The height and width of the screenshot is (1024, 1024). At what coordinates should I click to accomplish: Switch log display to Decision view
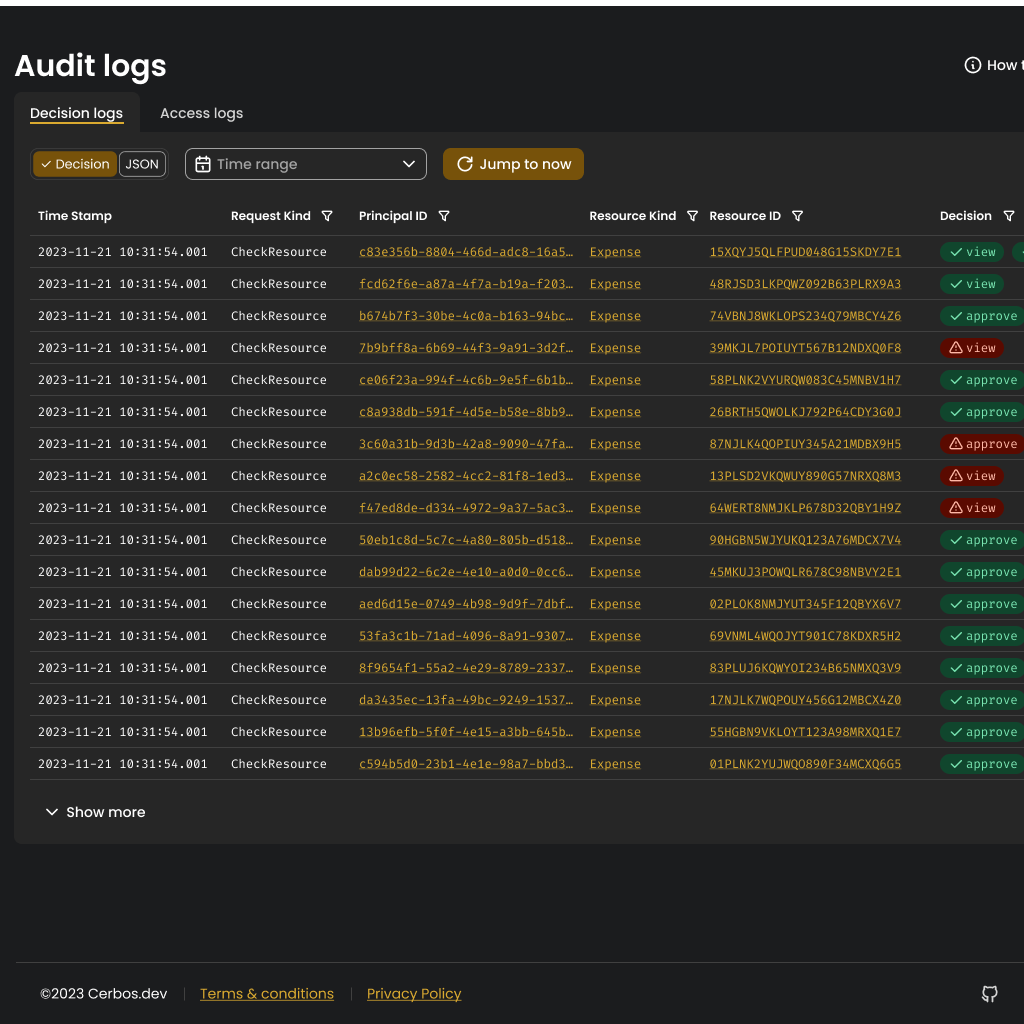point(75,164)
